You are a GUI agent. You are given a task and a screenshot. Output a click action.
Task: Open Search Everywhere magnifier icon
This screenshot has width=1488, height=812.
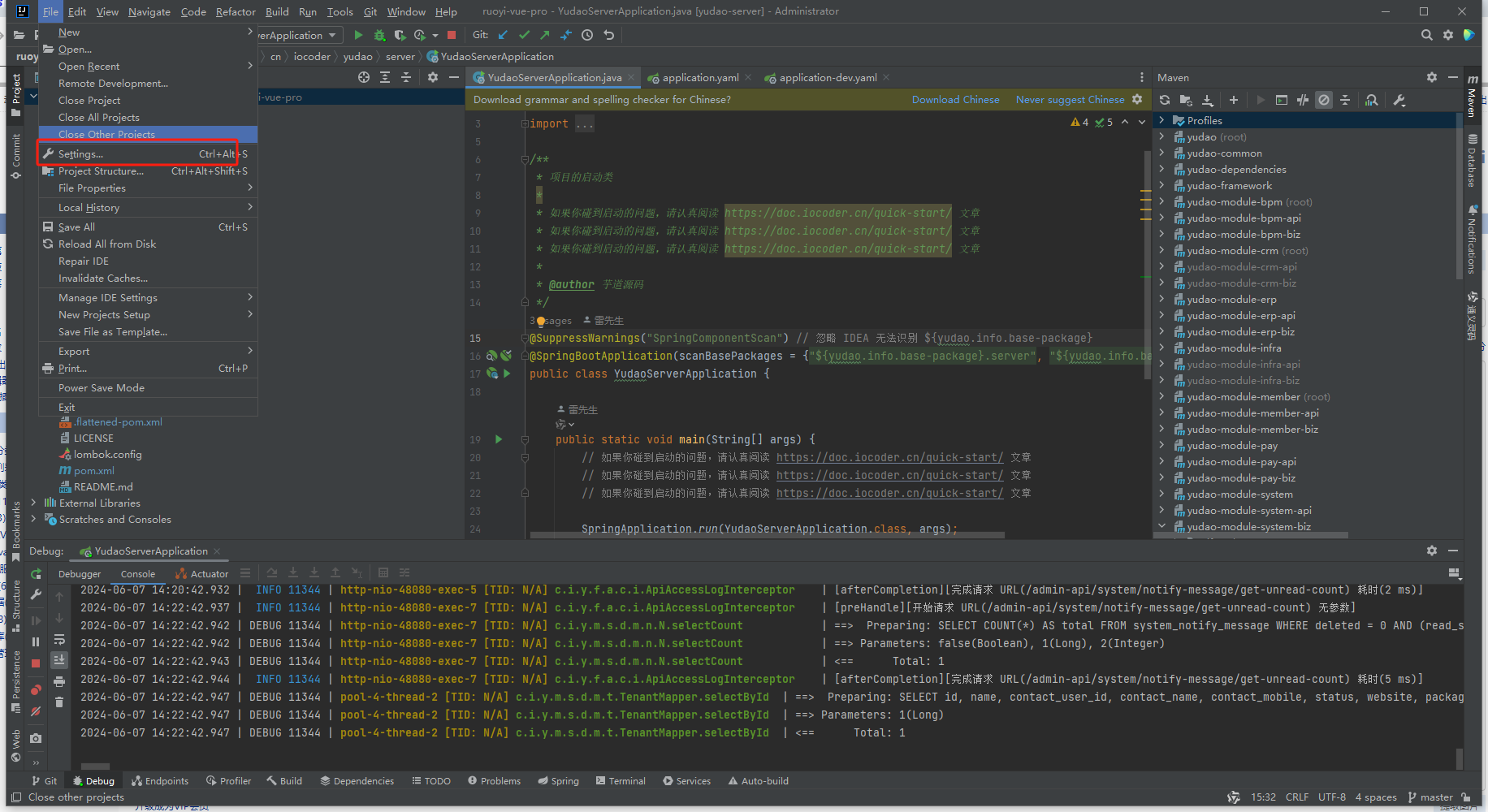tap(1426, 35)
